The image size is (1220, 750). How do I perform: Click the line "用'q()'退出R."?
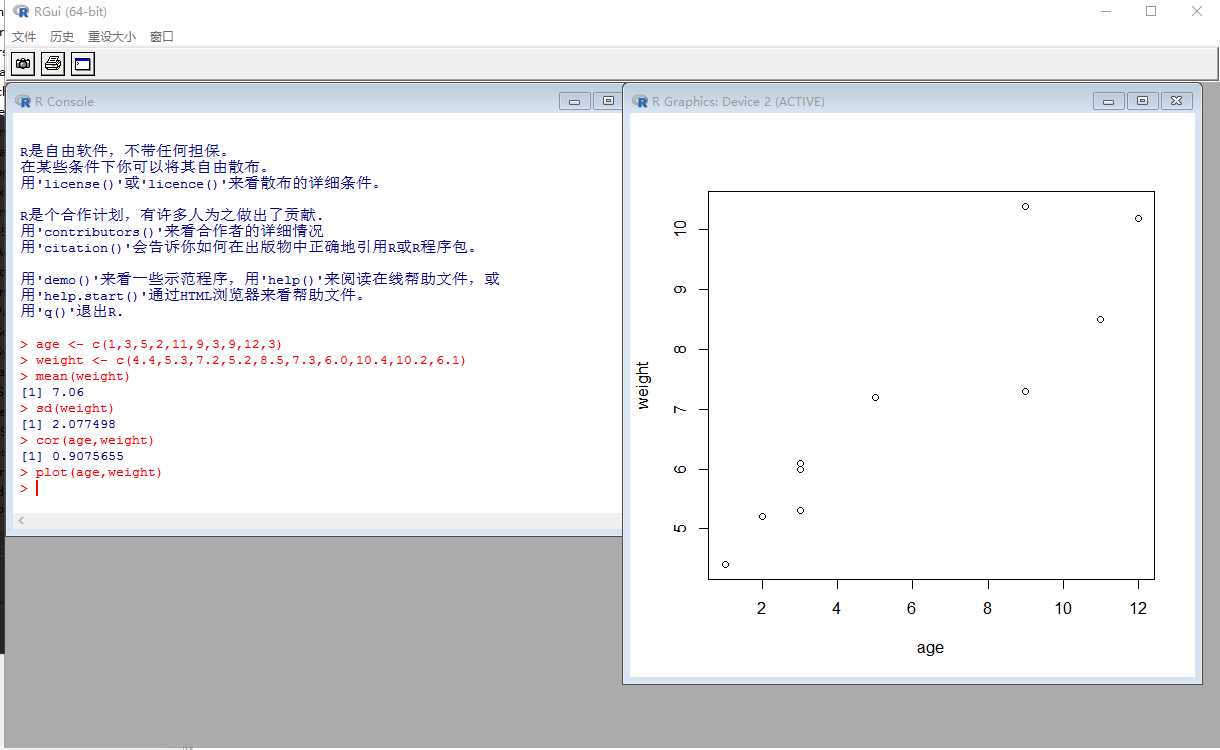71,311
